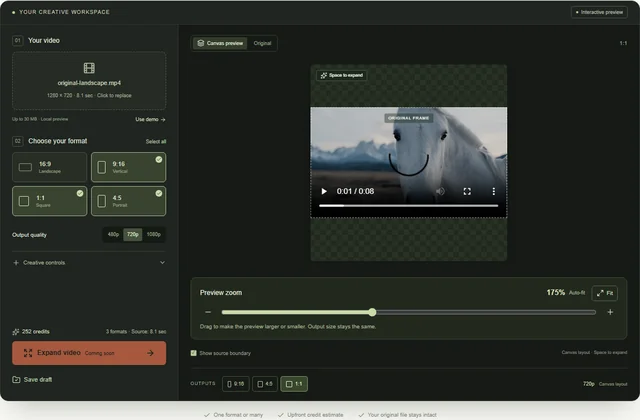The image size is (640, 420).
Task: Expand the Creative controls chevron
Action: click(162, 262)
